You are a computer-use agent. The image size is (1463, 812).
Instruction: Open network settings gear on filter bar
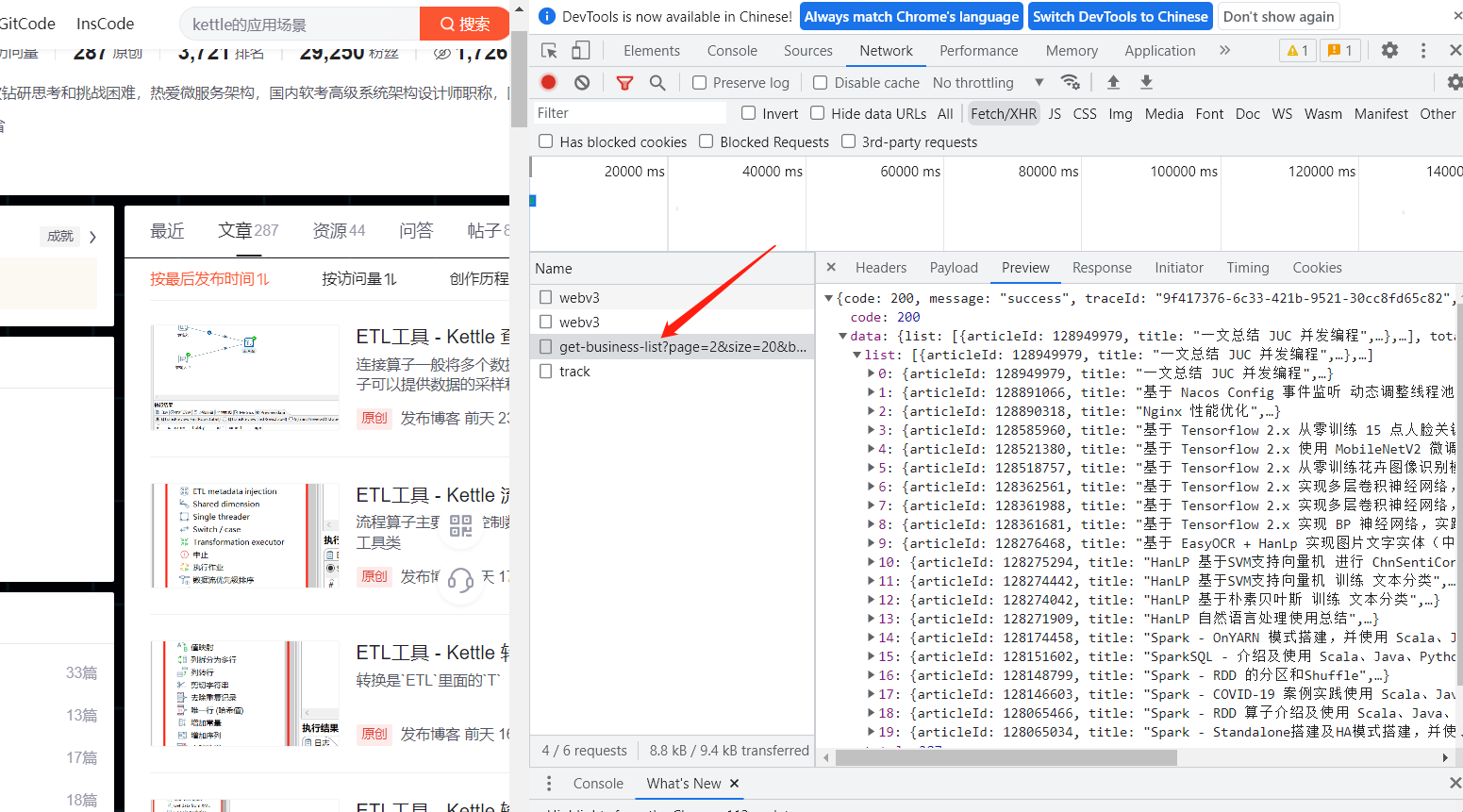1455,82
